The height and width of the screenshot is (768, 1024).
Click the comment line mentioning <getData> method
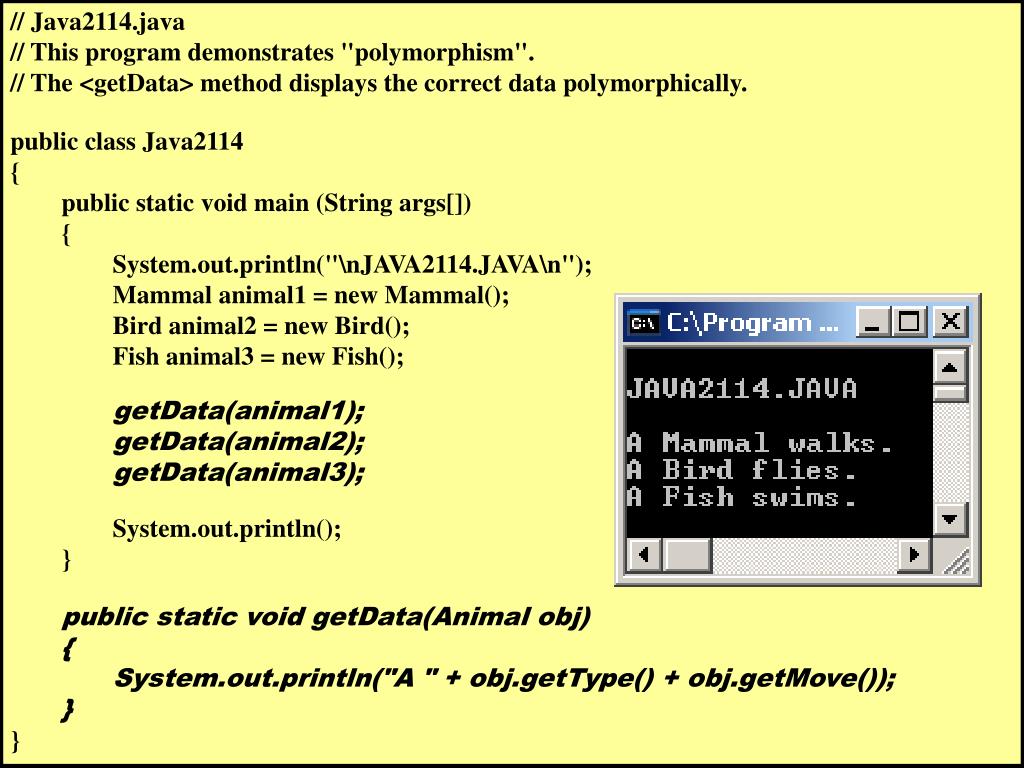click(379, 84)
